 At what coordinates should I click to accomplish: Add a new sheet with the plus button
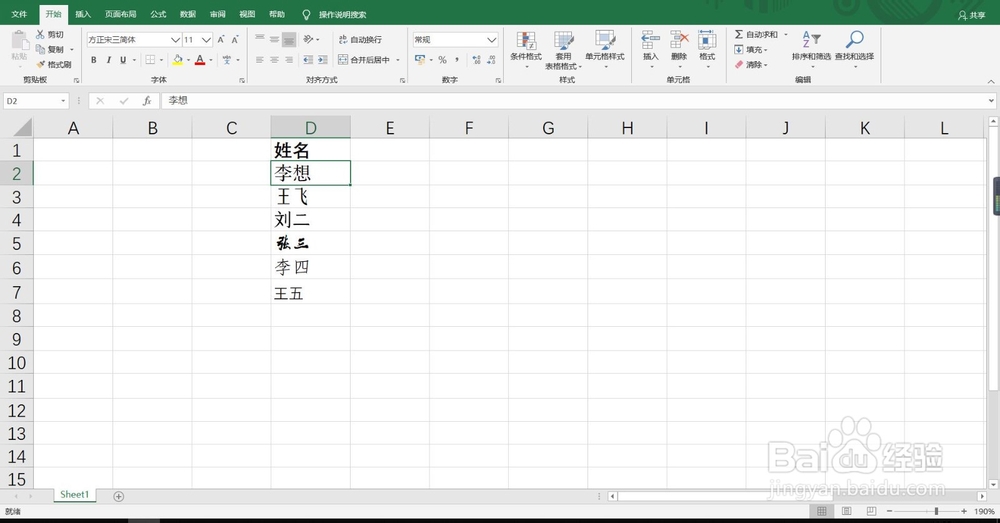tap(119, 496)
